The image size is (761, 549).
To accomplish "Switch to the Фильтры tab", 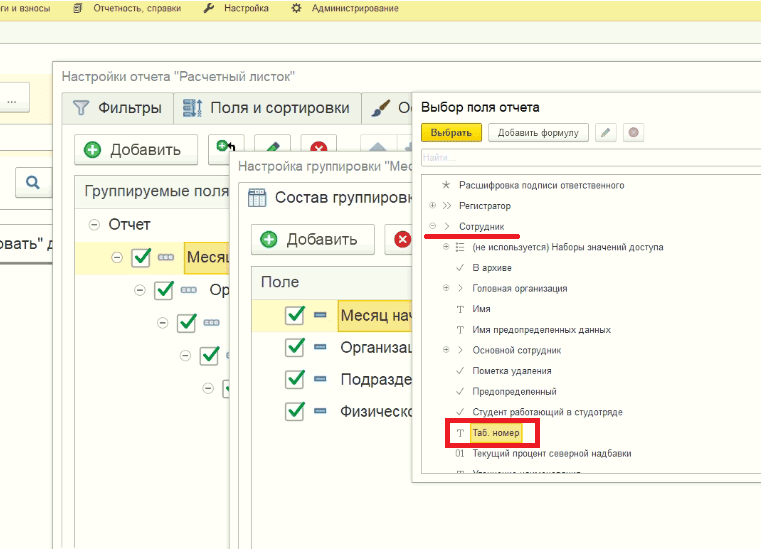I will (x=117, y=108).
